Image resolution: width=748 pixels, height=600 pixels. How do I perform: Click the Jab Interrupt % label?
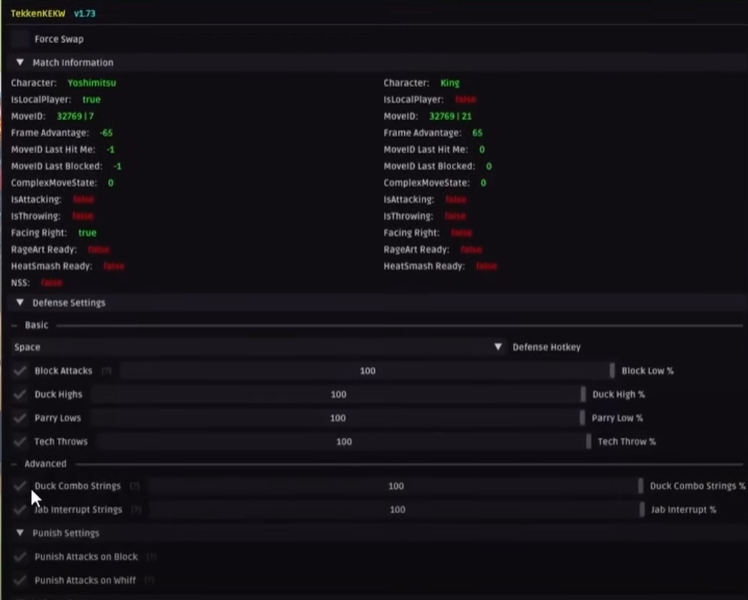tap(684, 509)
